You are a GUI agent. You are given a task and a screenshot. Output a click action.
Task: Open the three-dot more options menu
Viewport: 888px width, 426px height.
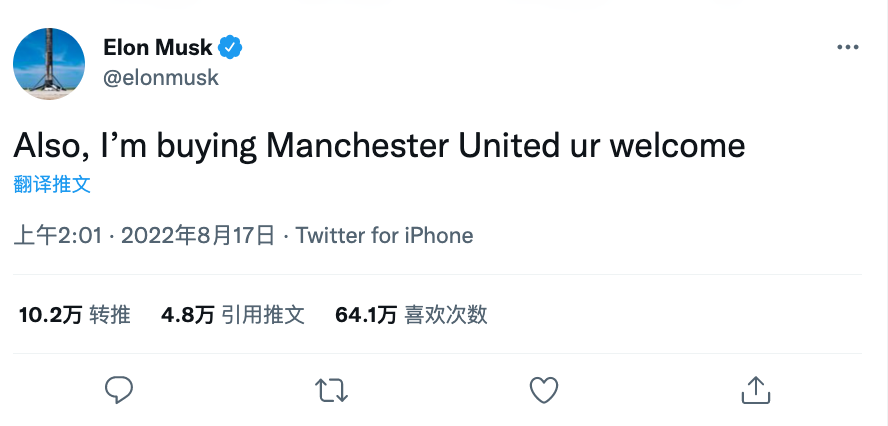[846, 47]
